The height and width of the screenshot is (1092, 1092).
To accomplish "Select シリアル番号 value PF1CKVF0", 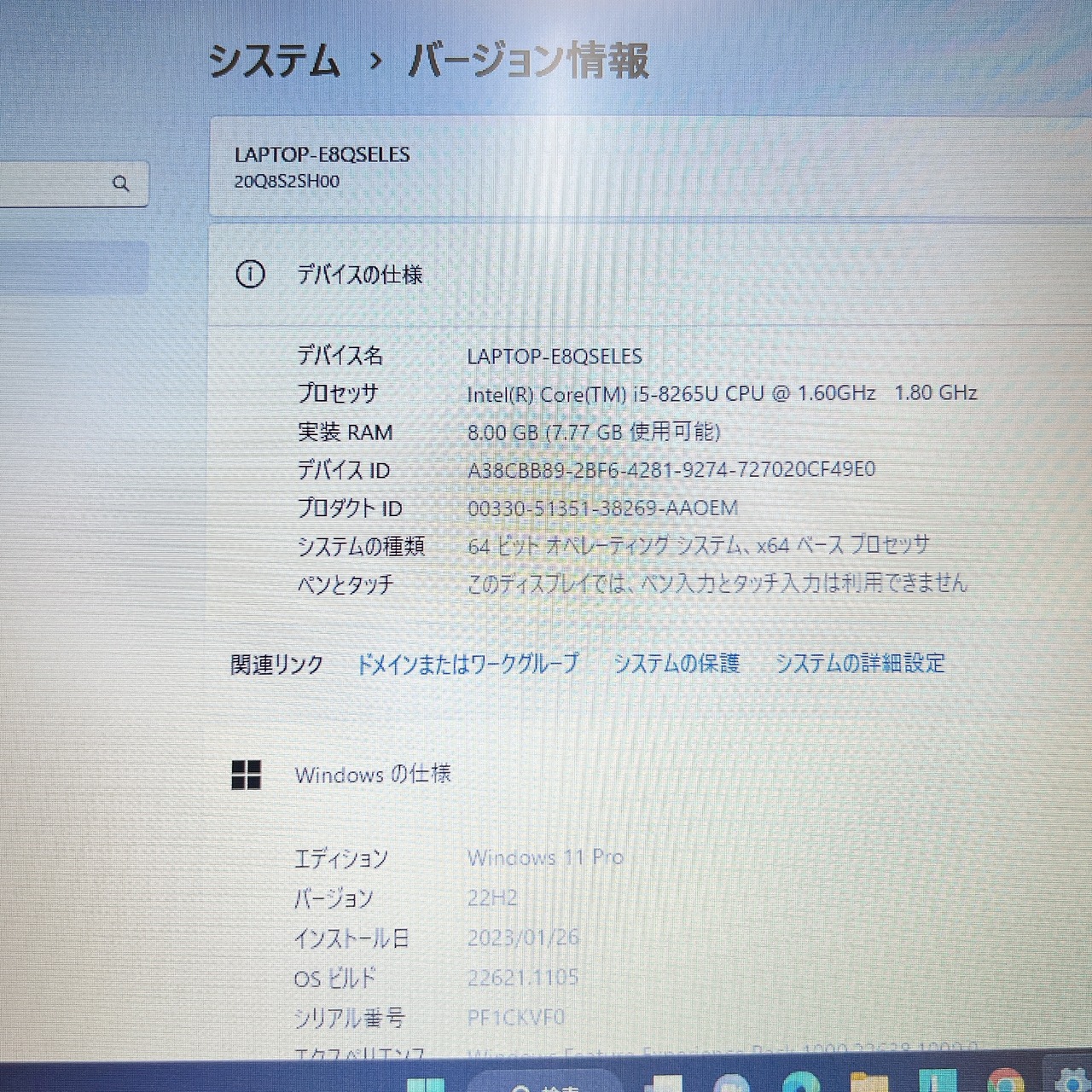I will coord(515,1017).
